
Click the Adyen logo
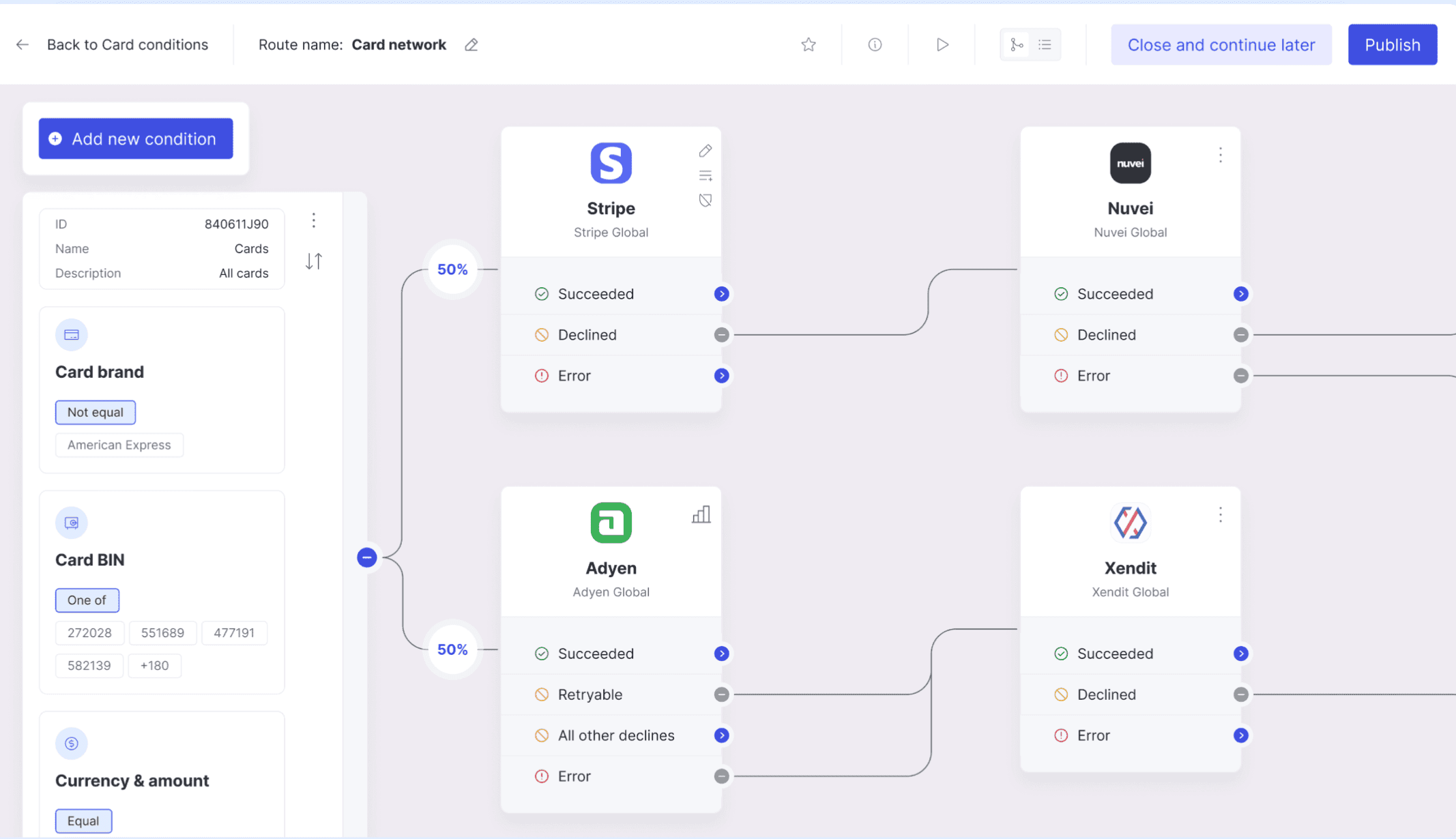611,523
